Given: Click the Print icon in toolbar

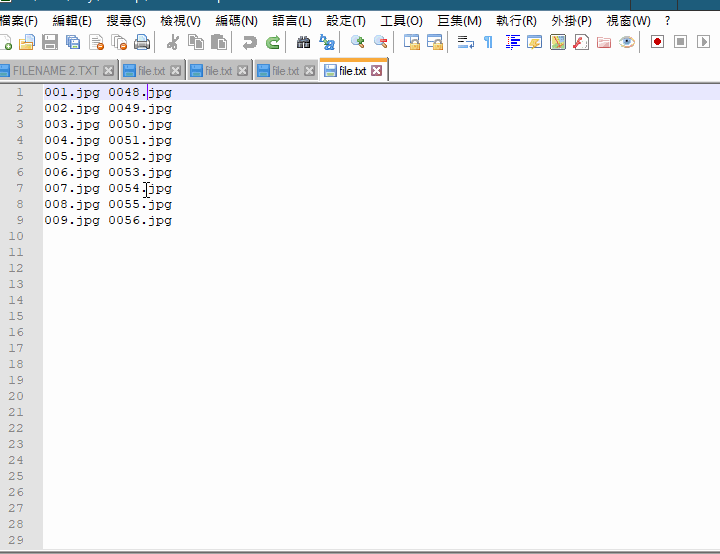Looking at the screenshot, I should pyautogui.click(x=142, y=42).
